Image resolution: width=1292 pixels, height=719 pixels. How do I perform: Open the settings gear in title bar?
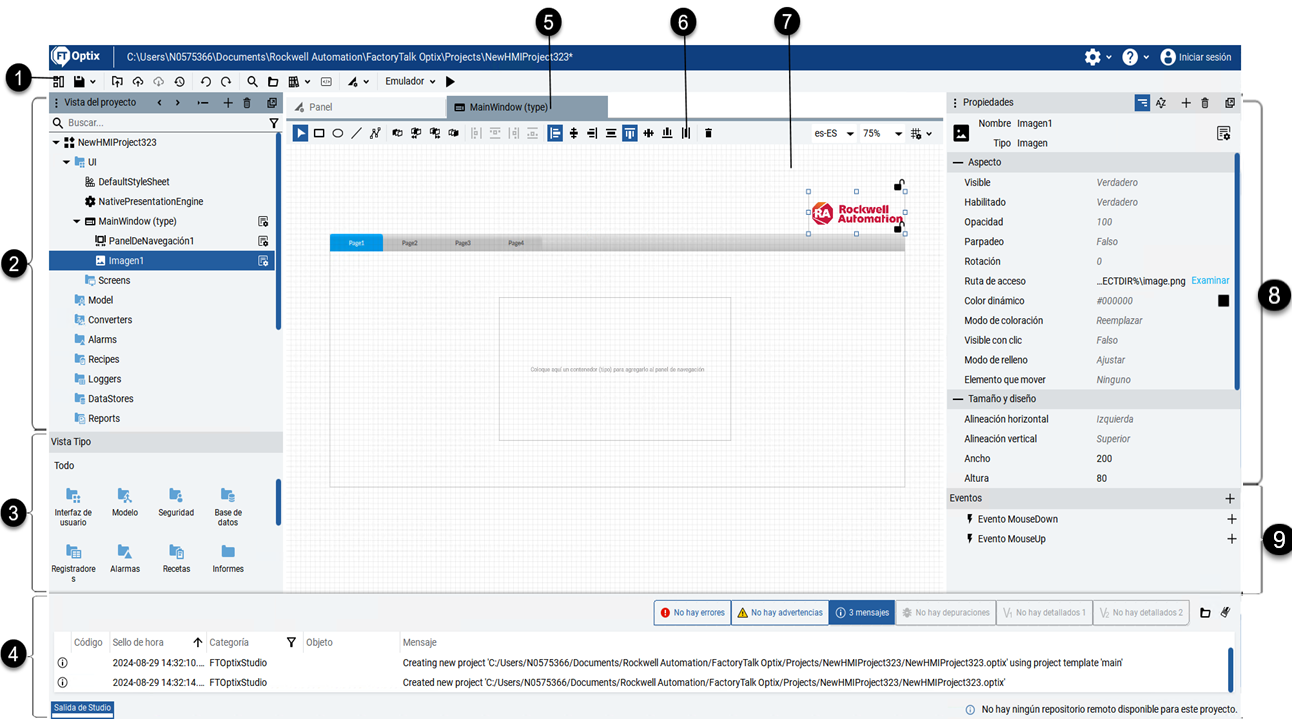(1093, 57)
